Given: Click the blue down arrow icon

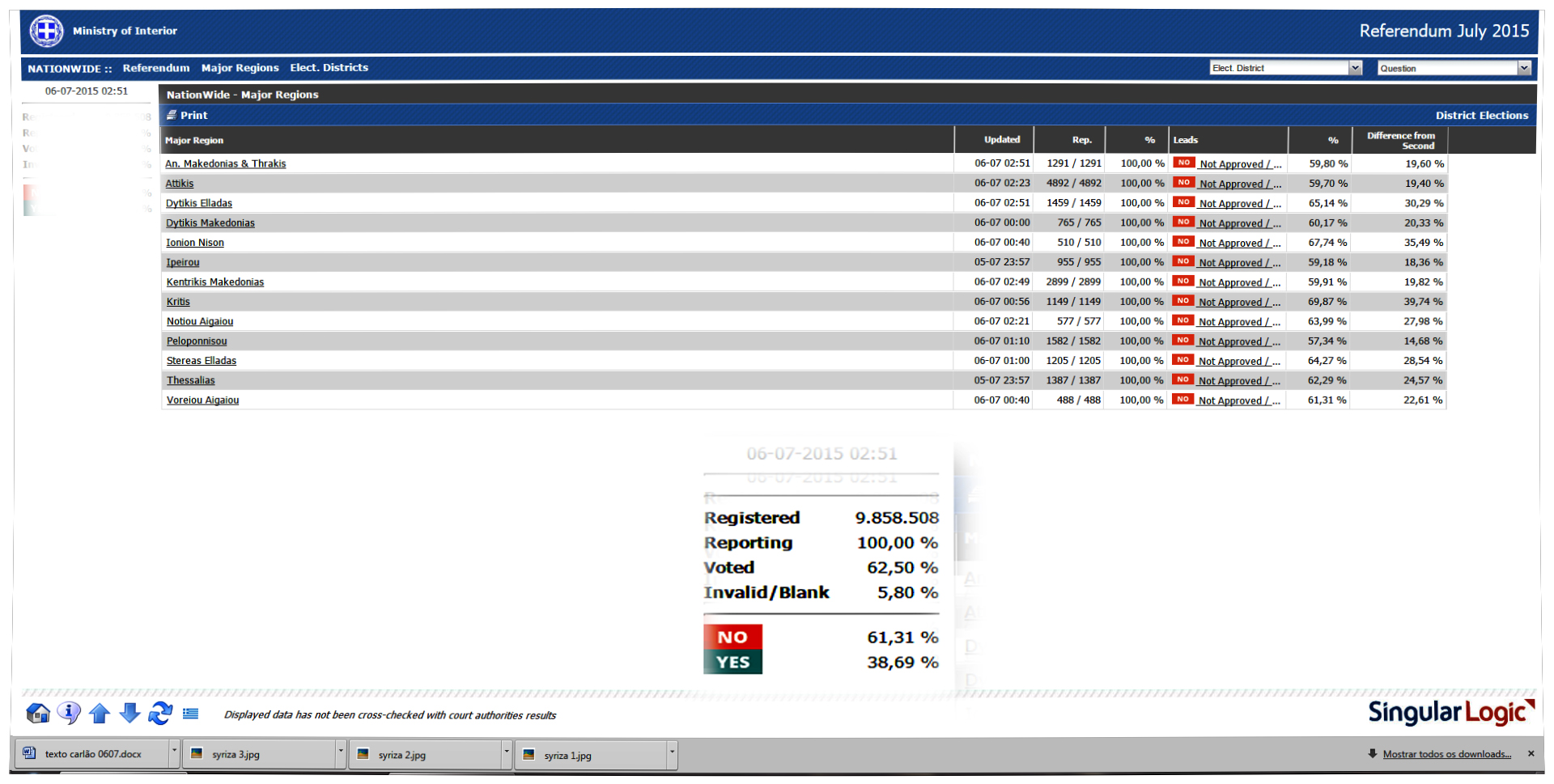Looking at the screenshot, I should 129,713.
